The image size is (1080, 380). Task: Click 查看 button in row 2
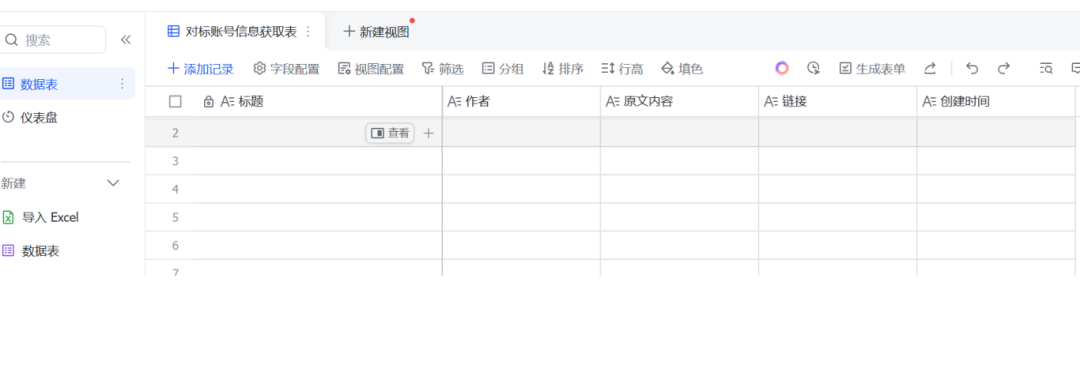(x=390, y=133)
